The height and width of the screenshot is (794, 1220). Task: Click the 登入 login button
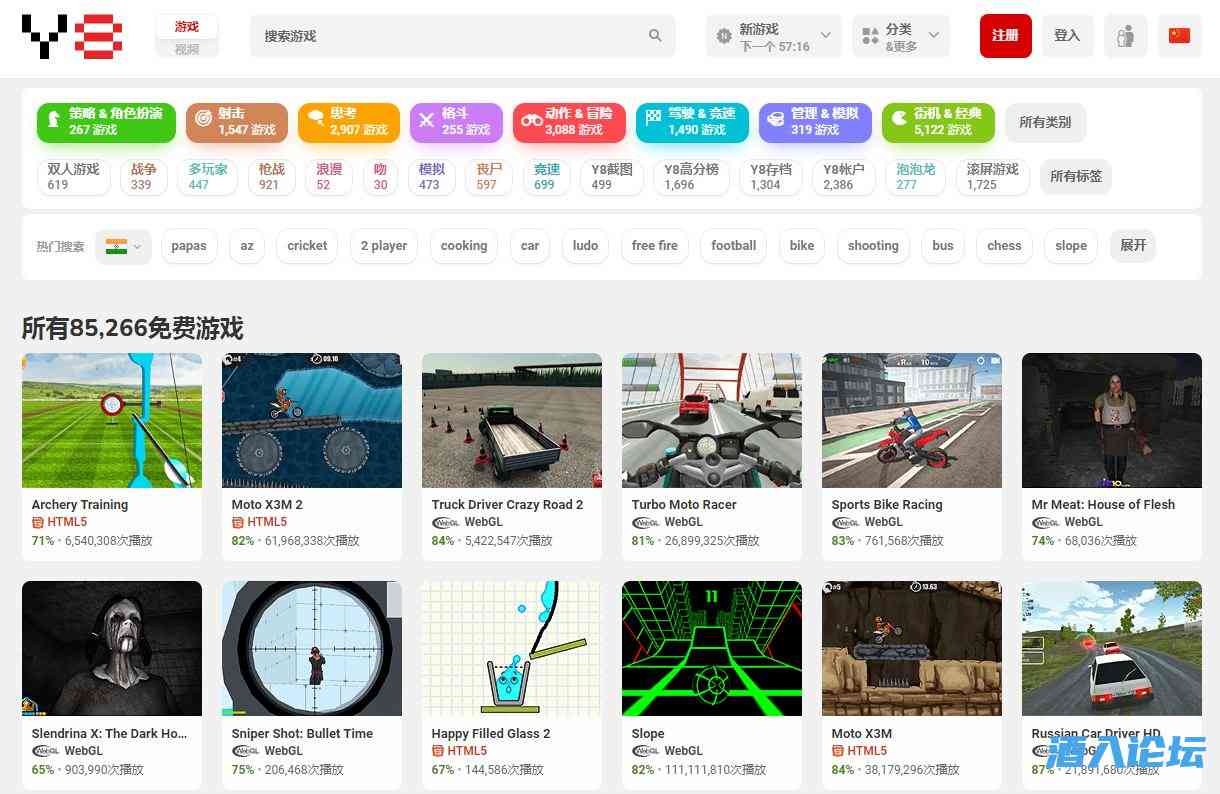pos(1067,36)
